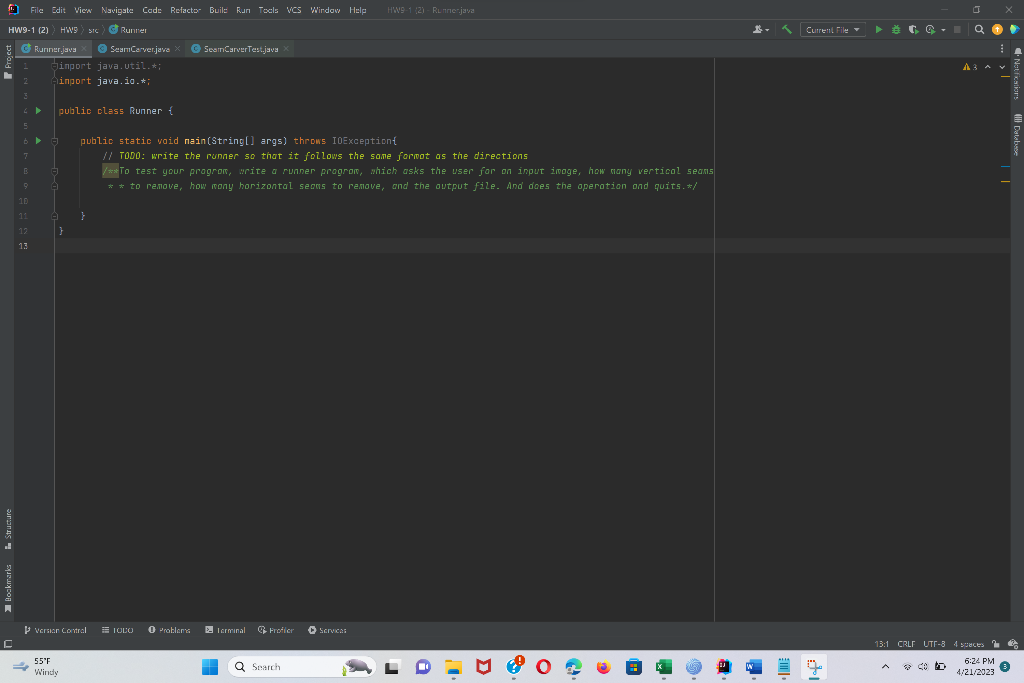This screenshot has width=1024, height=683.
Task: Click the grey Stop square in toolbar
Action: tap(957, 29)
